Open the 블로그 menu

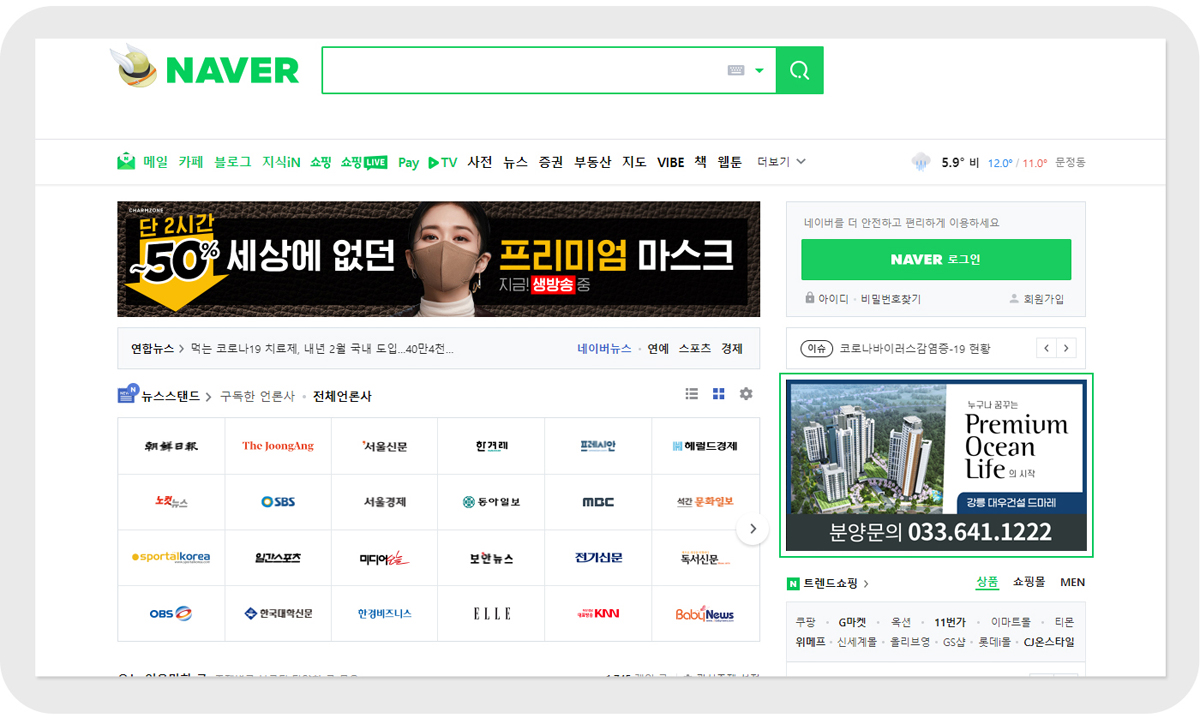pyautogui.click(x=233, y=162)
